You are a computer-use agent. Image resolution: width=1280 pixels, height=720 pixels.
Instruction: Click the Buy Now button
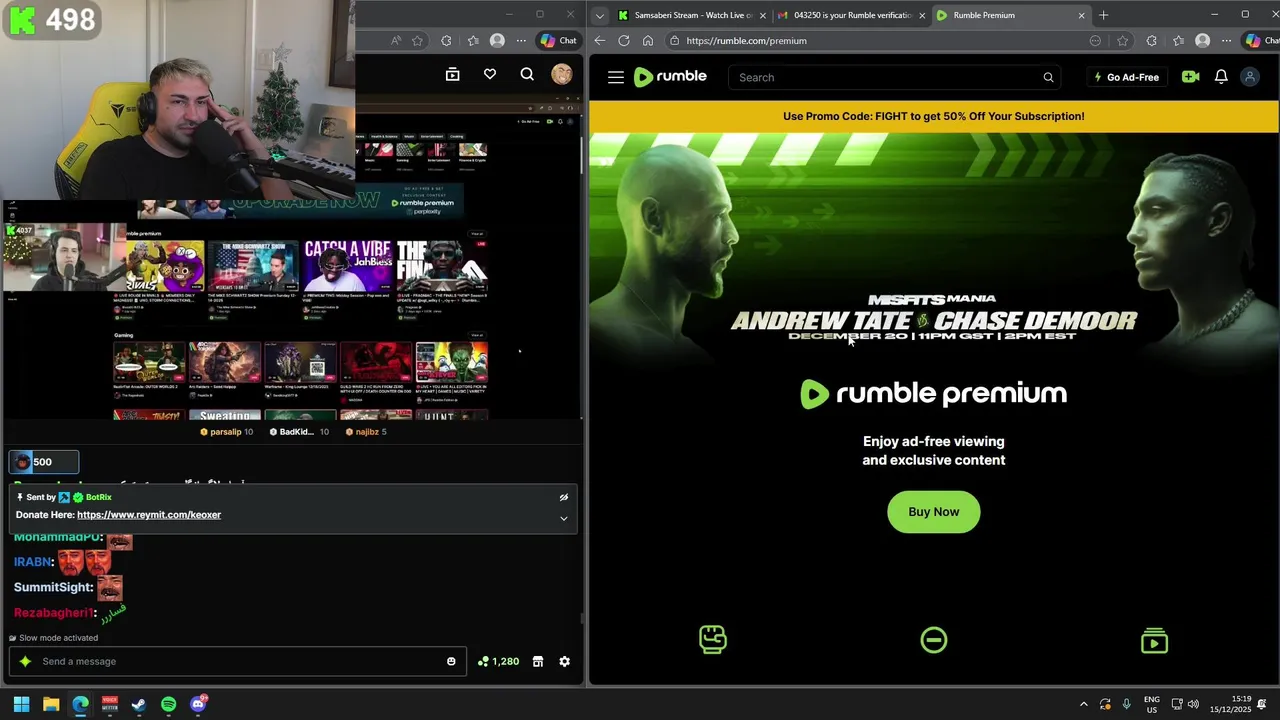click(933, 512)
